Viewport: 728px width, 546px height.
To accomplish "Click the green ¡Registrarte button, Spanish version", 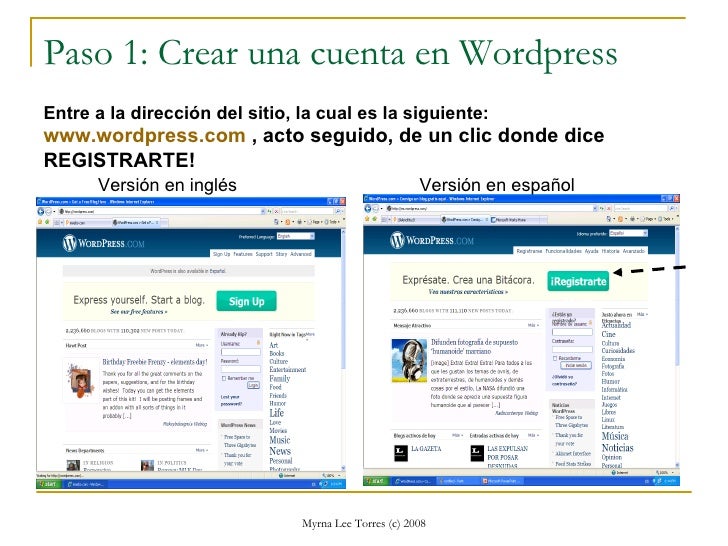I will click(578, 281).
